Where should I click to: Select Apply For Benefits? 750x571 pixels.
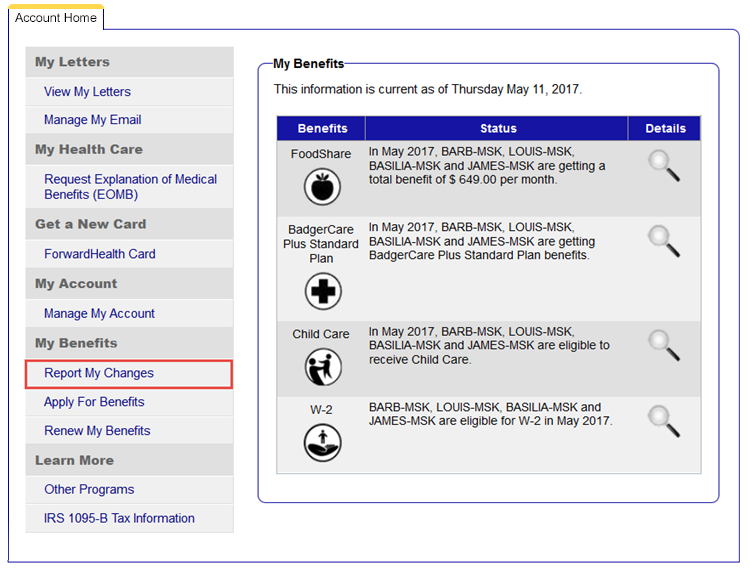click(94, 402)
